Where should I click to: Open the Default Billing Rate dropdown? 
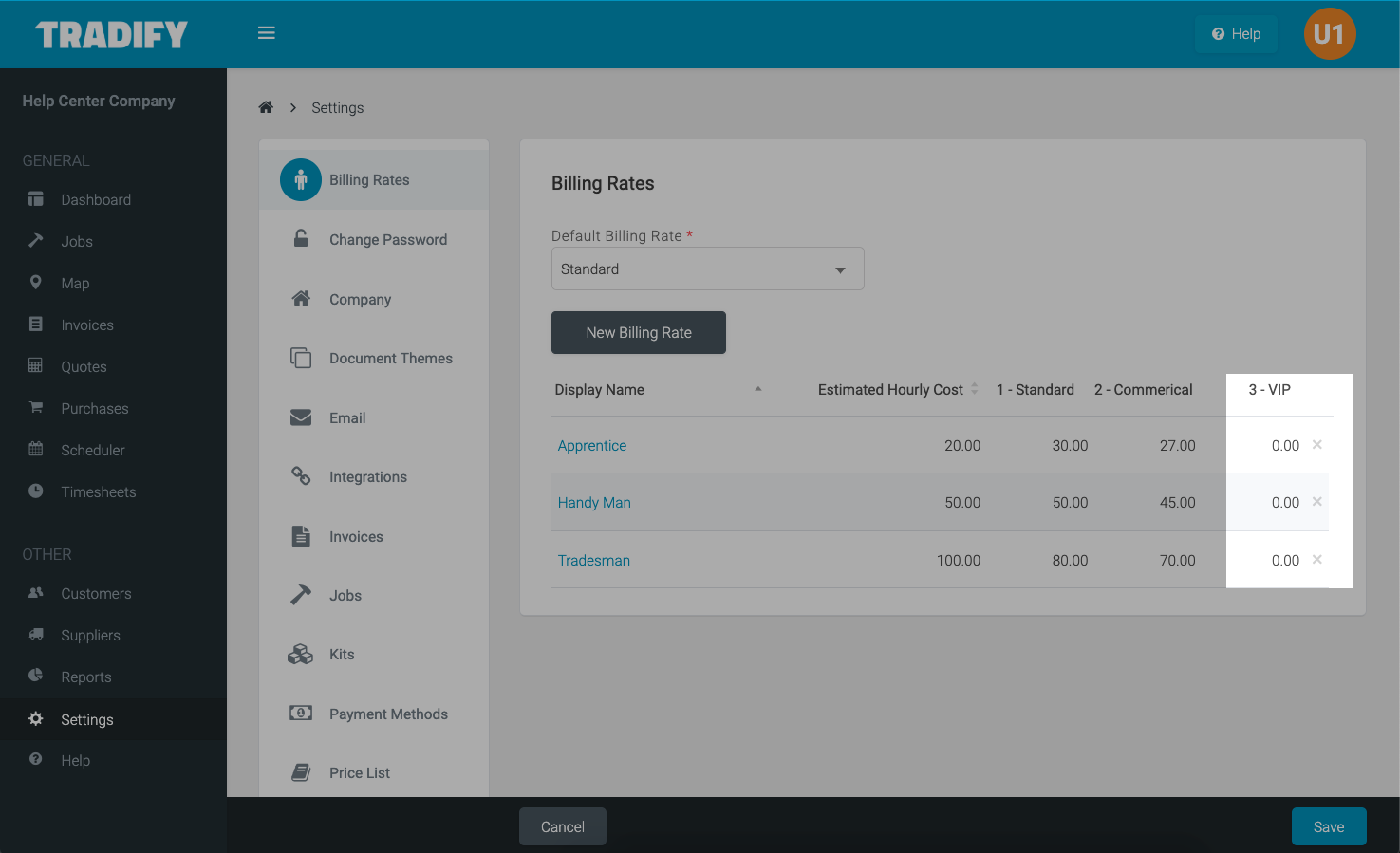707,269
